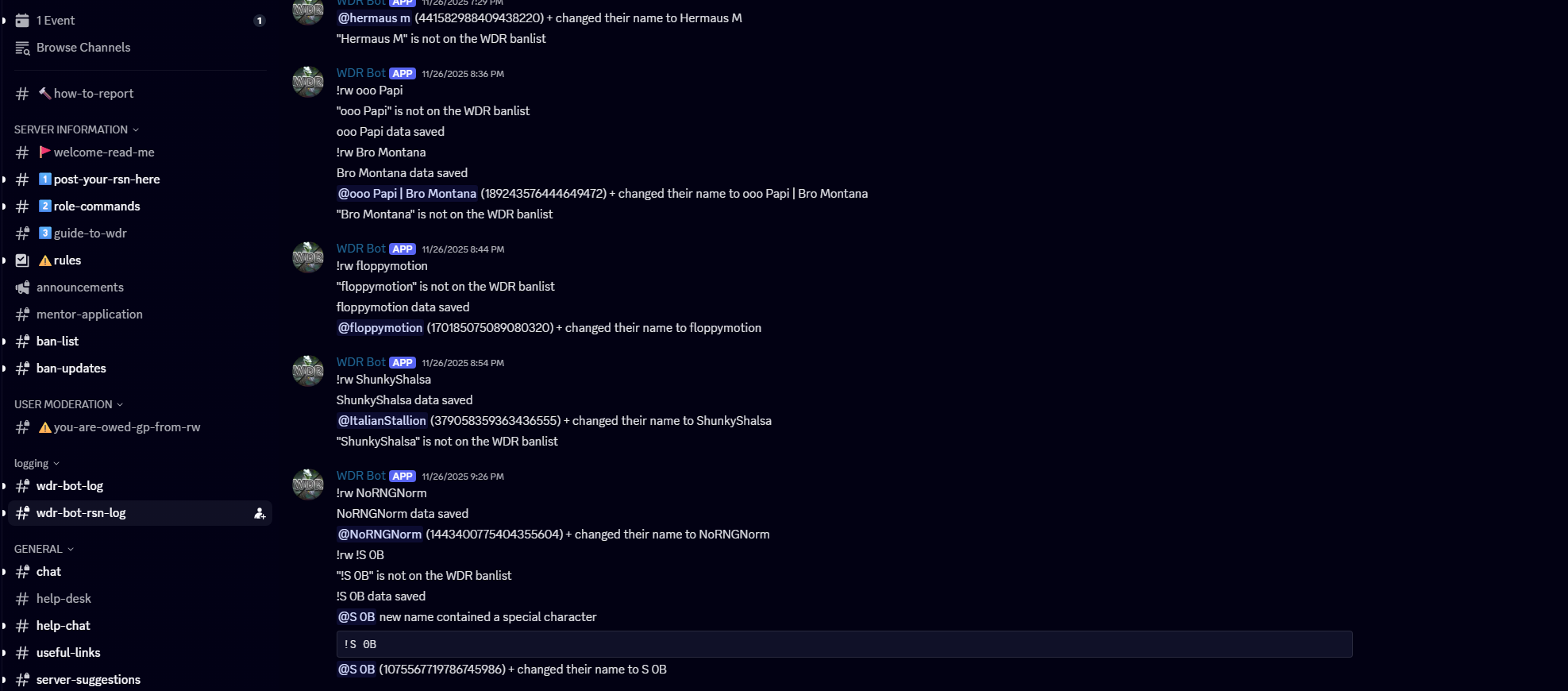Collapse the USER MODERATION category
Screen dimensions: 1568x691
click(x=68, y=404)
